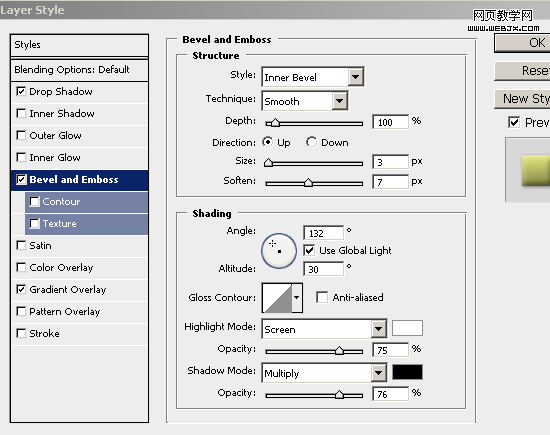
Task: Click the Depth value field
Action: tap(390, 122)
